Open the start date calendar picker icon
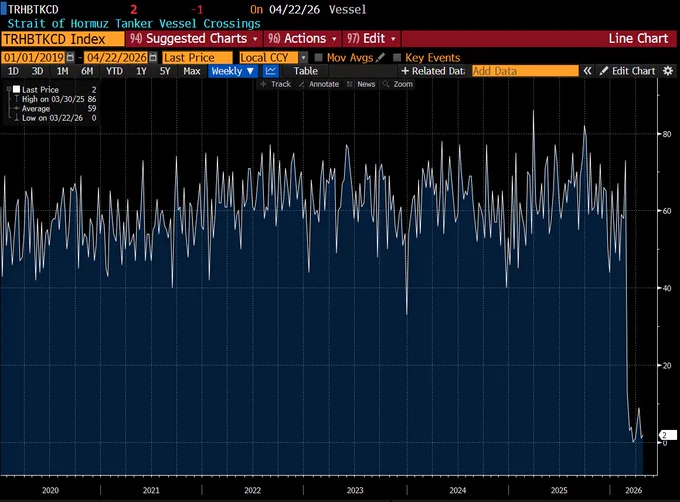Viewport: 680px width, 502px height. 70,57
